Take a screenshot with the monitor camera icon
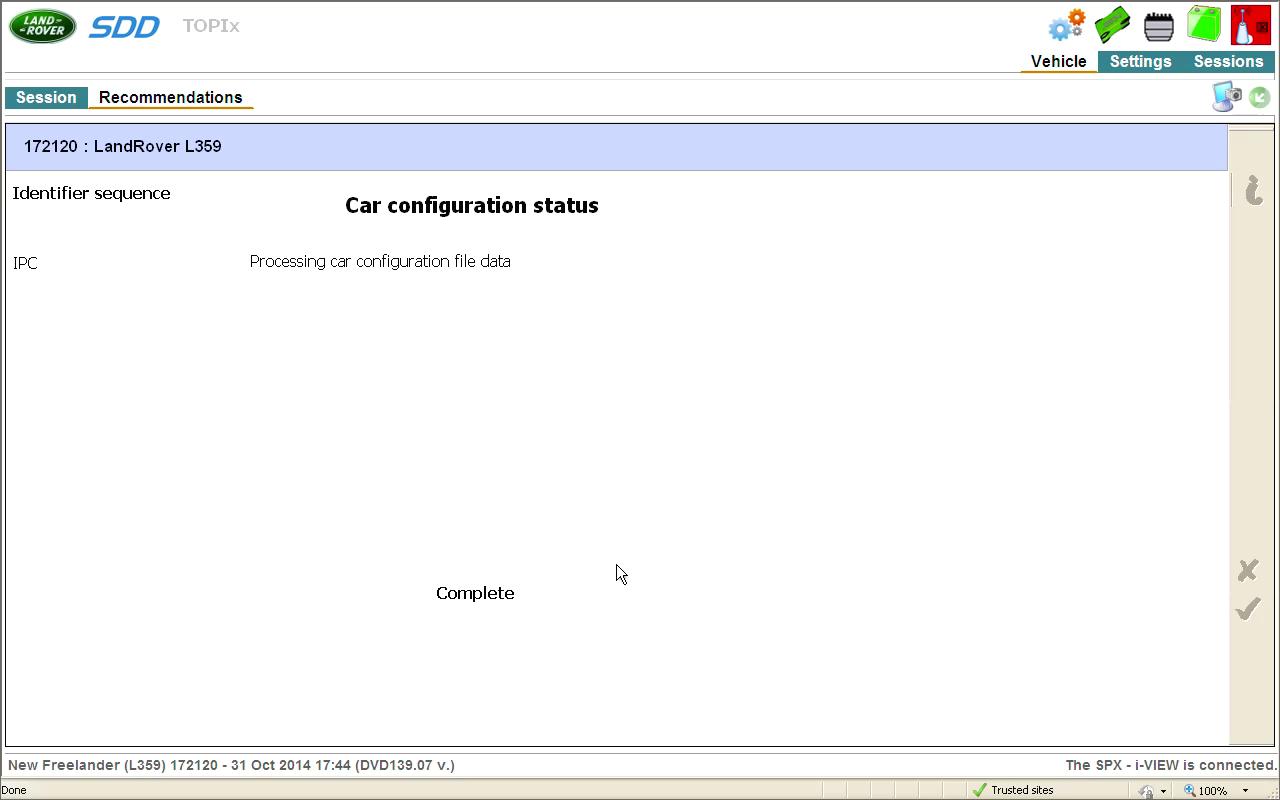 click(1226, 97)
